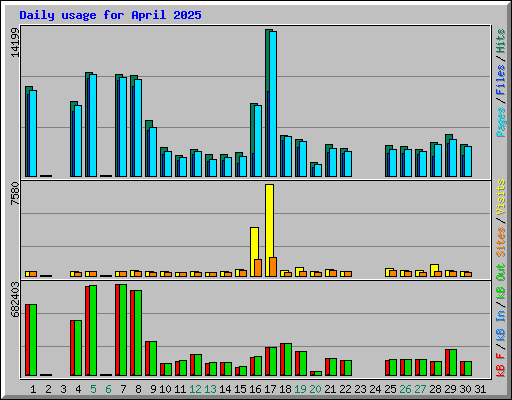Select green weekend day 5 label

click(93, 389)
